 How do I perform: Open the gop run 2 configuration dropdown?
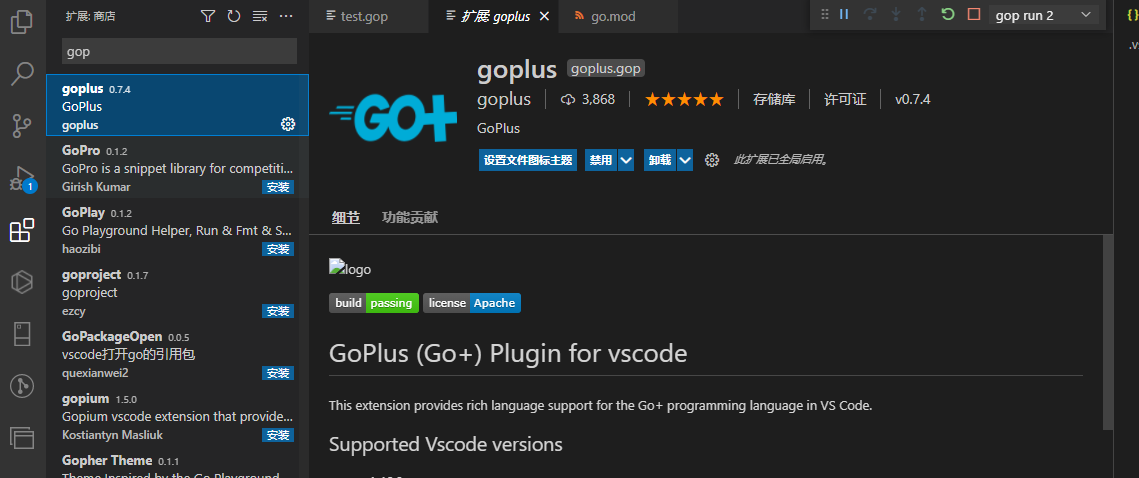tap(1043, 15)
